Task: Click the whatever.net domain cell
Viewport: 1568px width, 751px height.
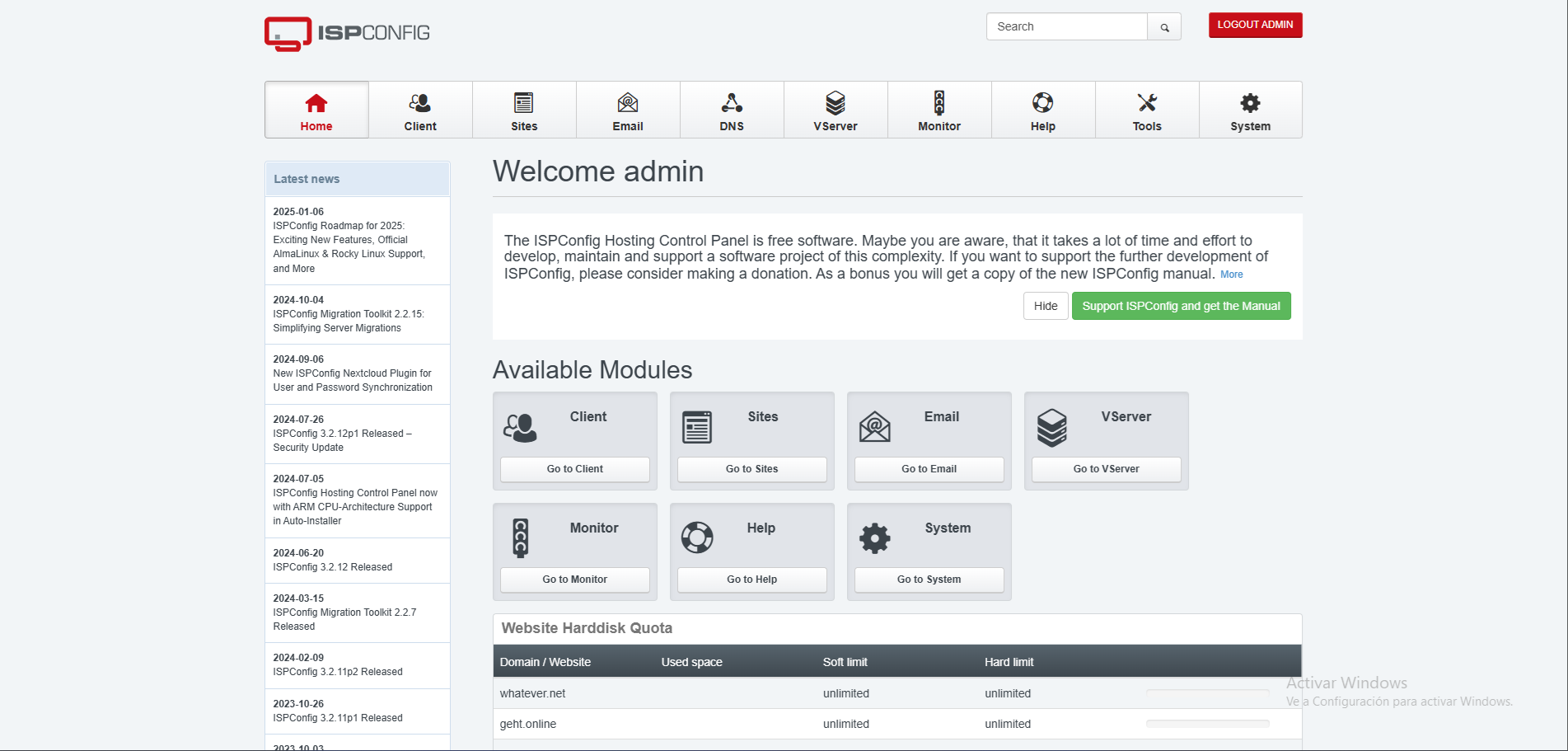Action: 532,693
